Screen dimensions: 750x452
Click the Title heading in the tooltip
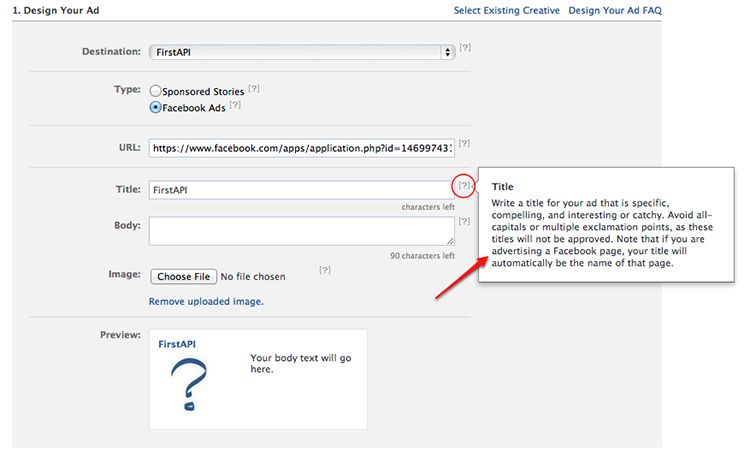pyautogui.click(x=502, y=187)
